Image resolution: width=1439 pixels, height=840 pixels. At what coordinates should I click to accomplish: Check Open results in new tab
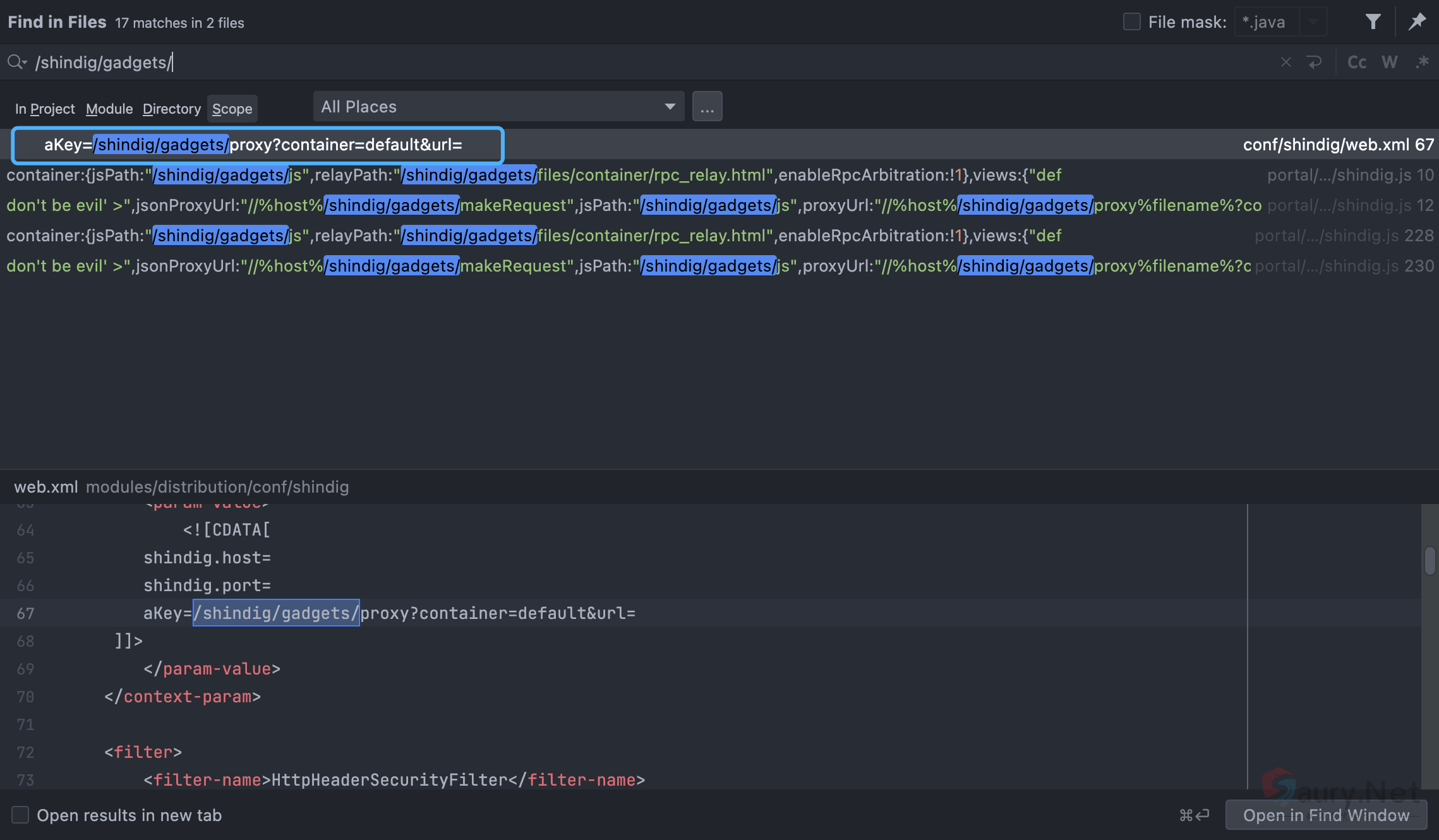point(21,815)
